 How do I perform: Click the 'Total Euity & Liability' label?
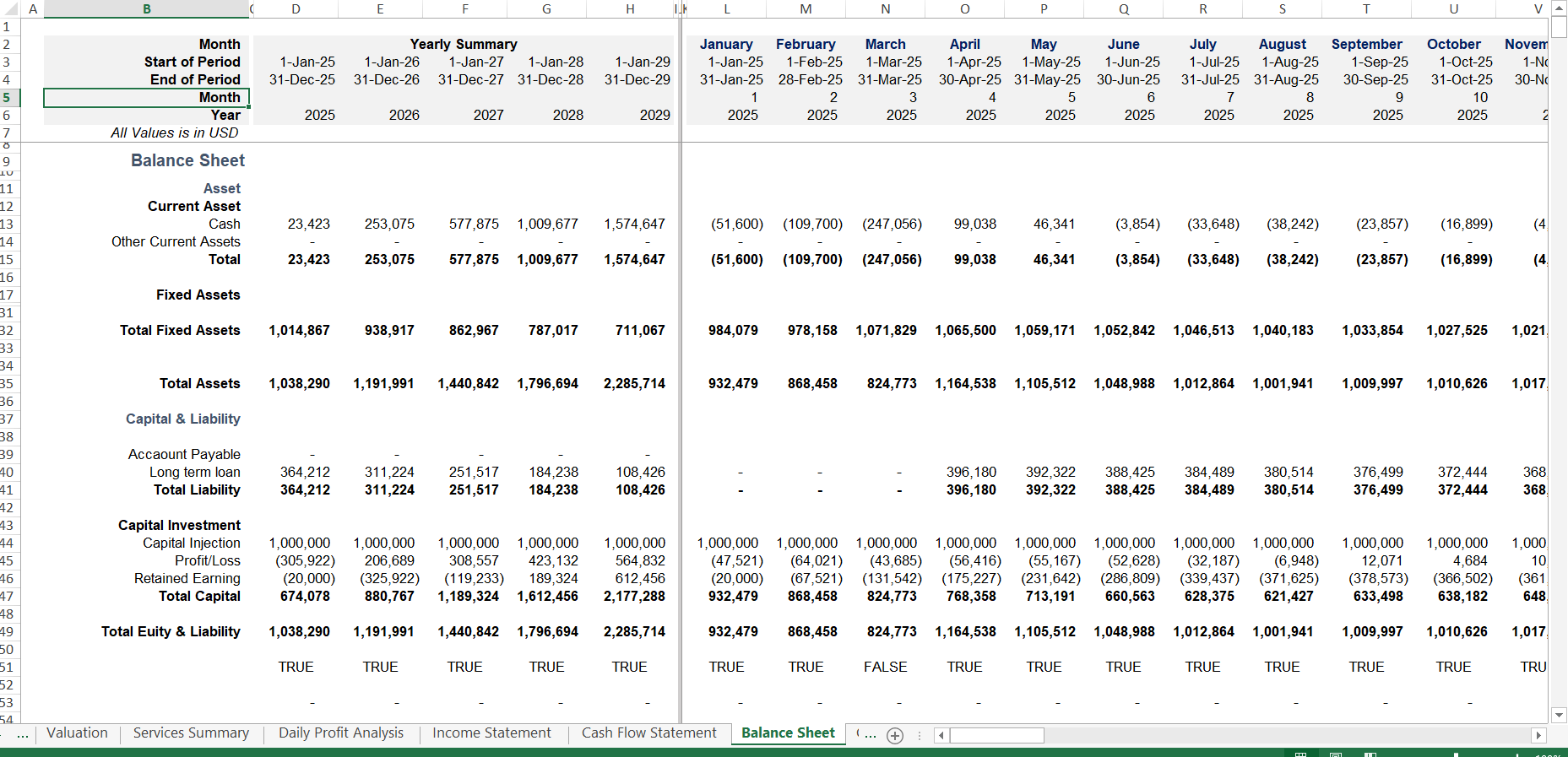pyautogui.click(x=171, y=631)
